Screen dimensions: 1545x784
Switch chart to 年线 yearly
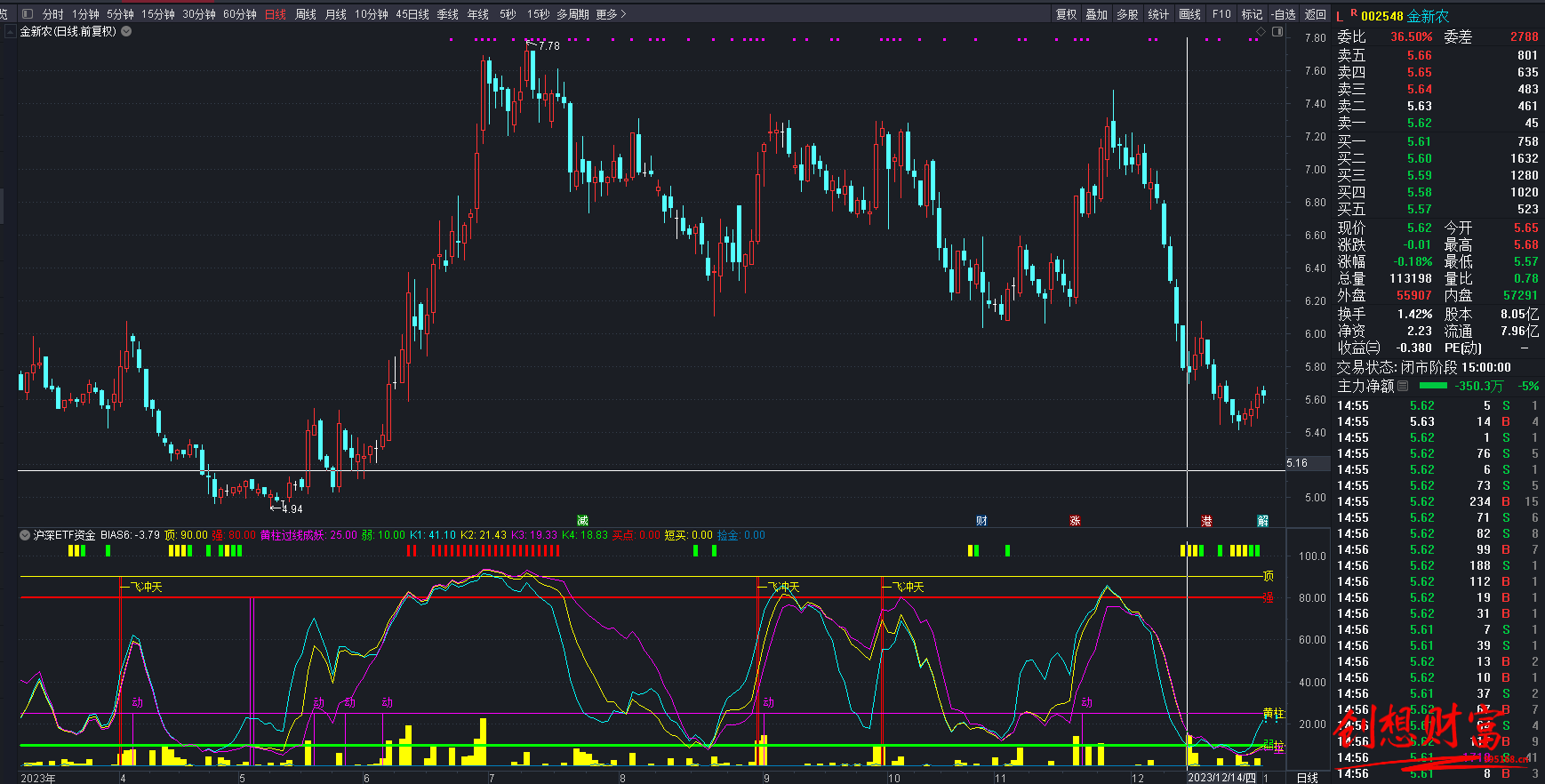click(x=478, y=14)
